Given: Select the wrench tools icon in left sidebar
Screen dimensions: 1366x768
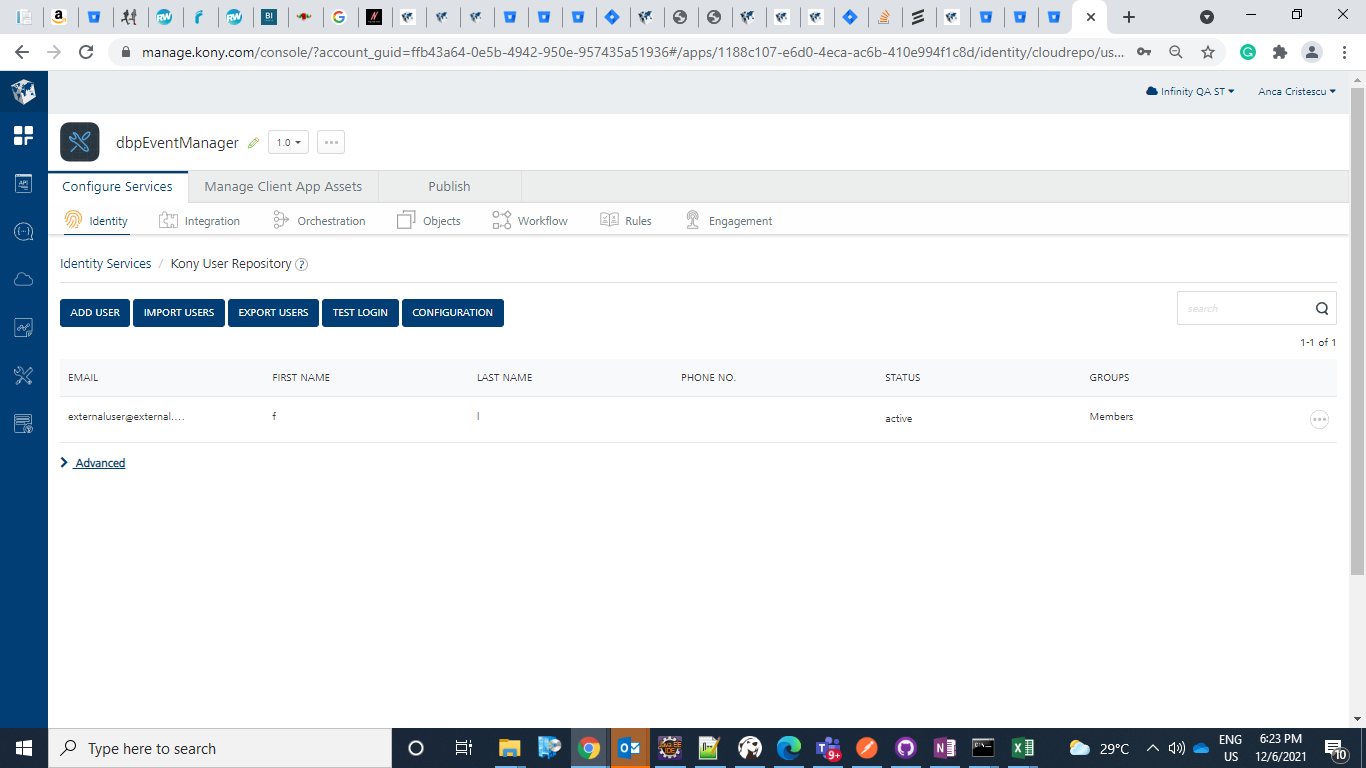Looking at the screenshot, I should pyautogui.click(x=23, y=376).
